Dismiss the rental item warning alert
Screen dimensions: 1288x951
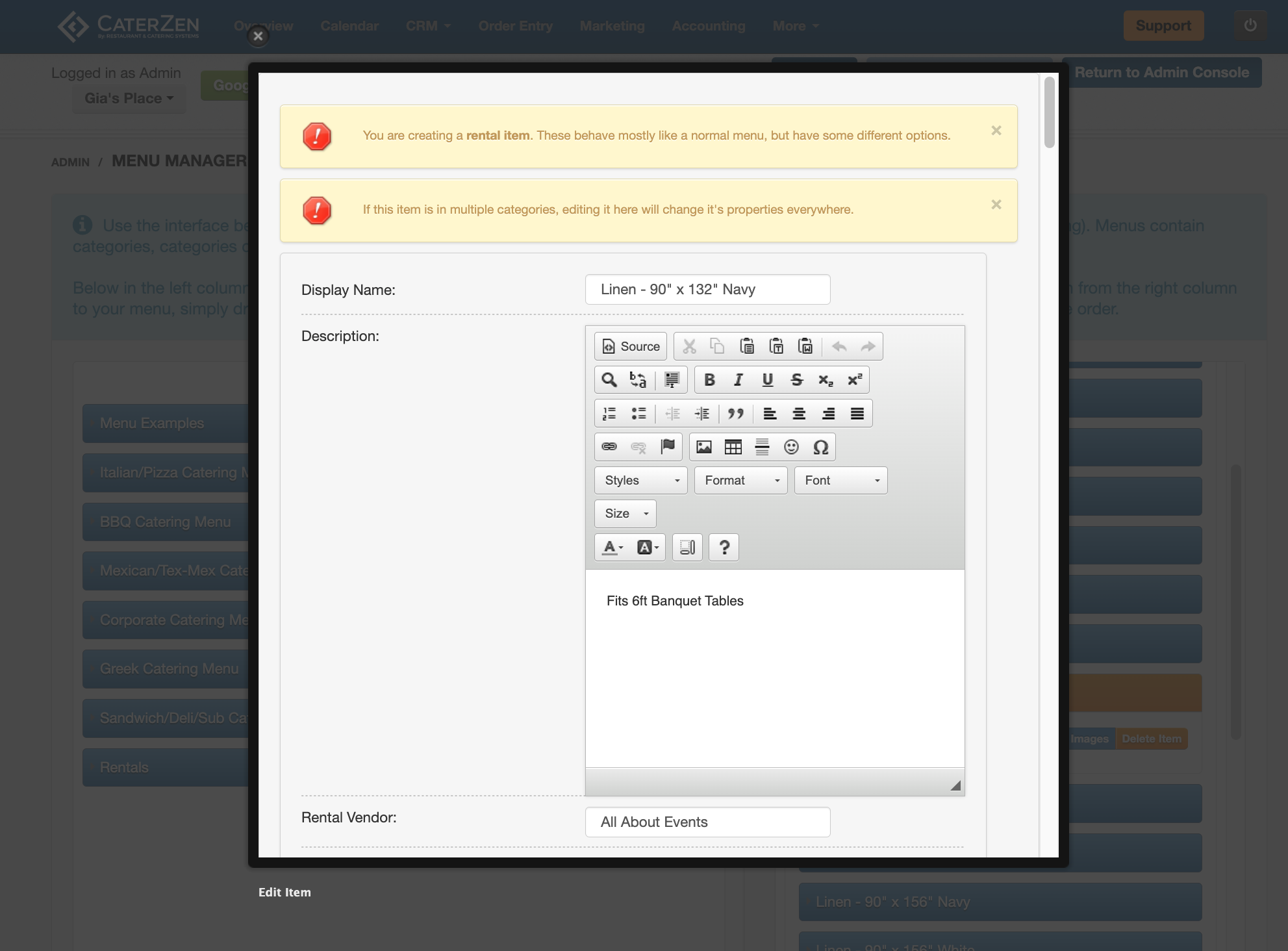(996, 131)
